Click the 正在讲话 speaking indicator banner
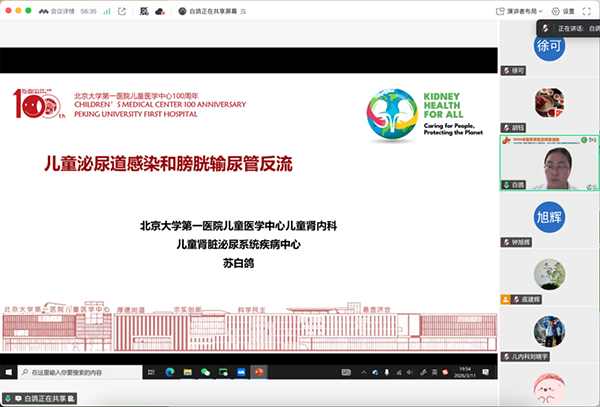 coord(568,28)
